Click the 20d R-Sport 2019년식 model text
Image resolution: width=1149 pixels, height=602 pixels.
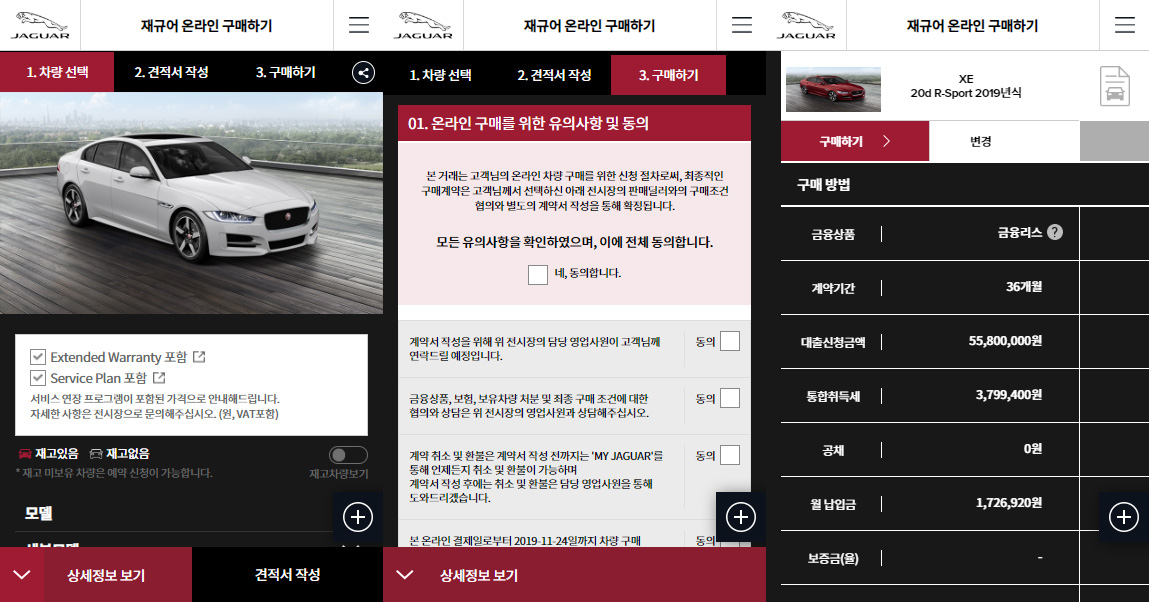coord(966,93)
